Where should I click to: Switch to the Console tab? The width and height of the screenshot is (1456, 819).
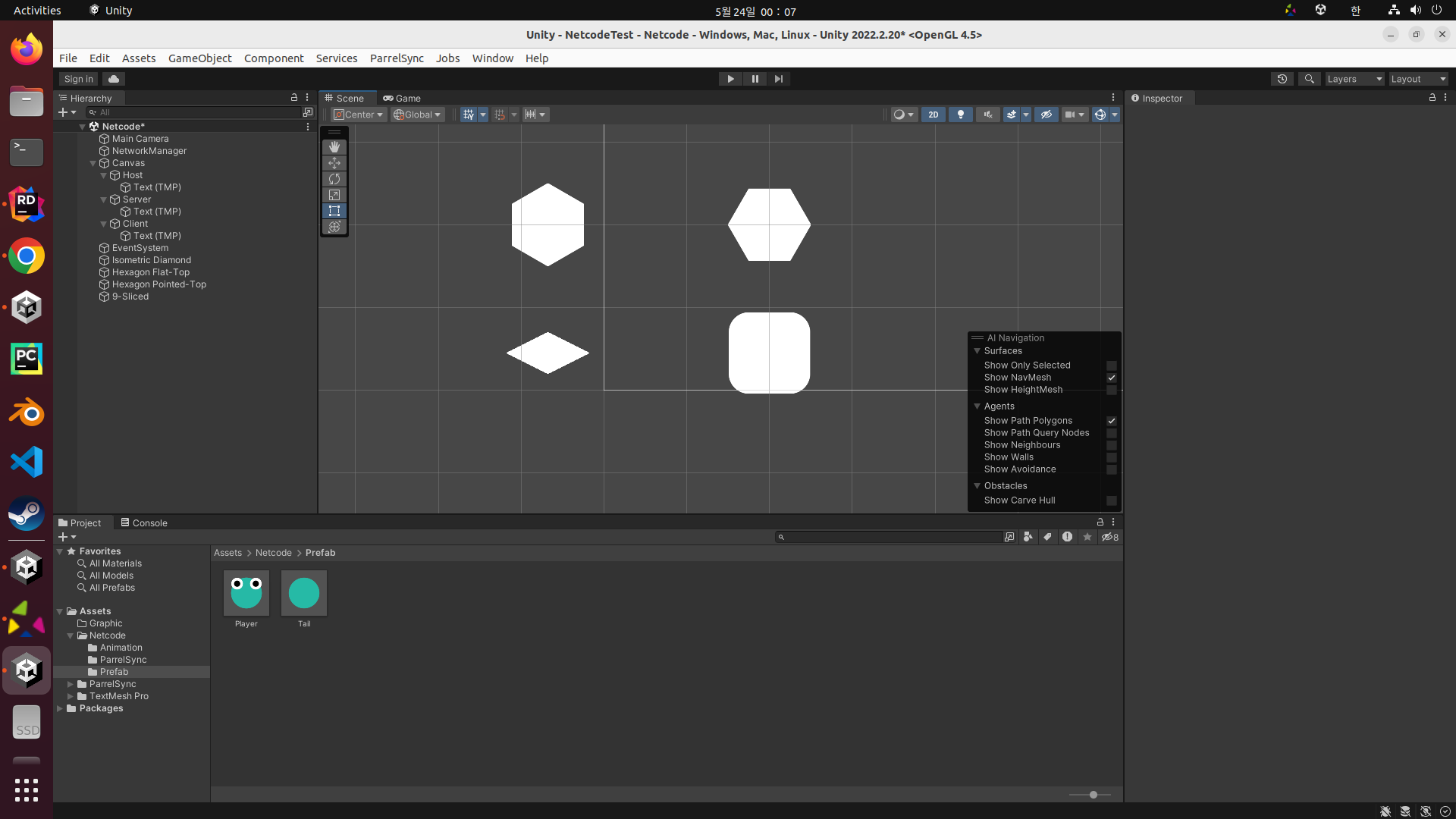pyautogui.click(x=144, y=522)
